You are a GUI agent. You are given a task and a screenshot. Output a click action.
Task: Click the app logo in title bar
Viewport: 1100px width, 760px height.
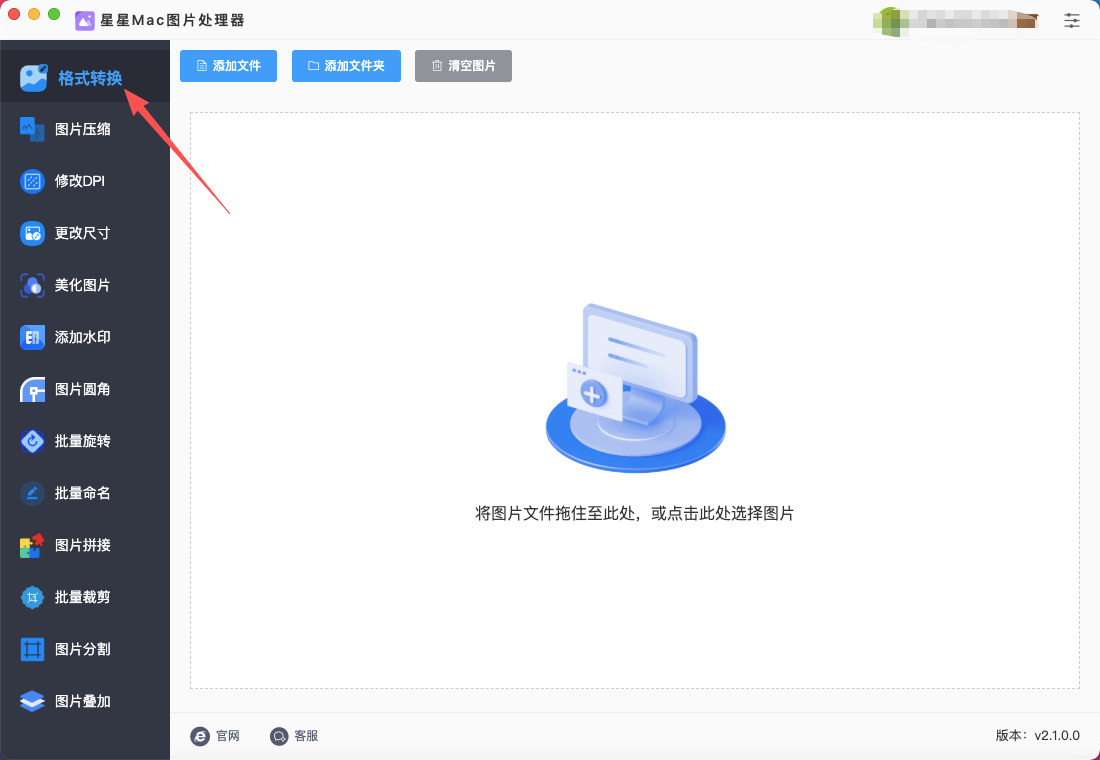pyautogui.click(x=85, y=20)
